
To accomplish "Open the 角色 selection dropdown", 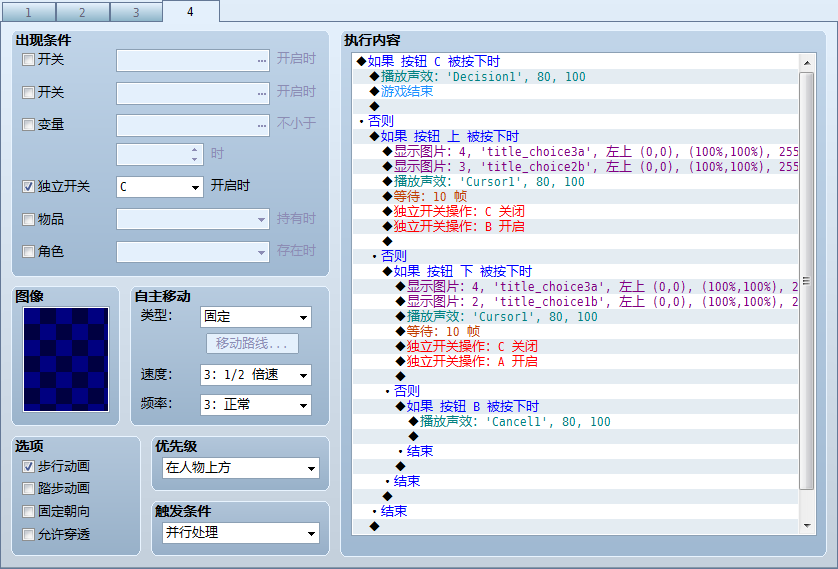I will (193, 252).
